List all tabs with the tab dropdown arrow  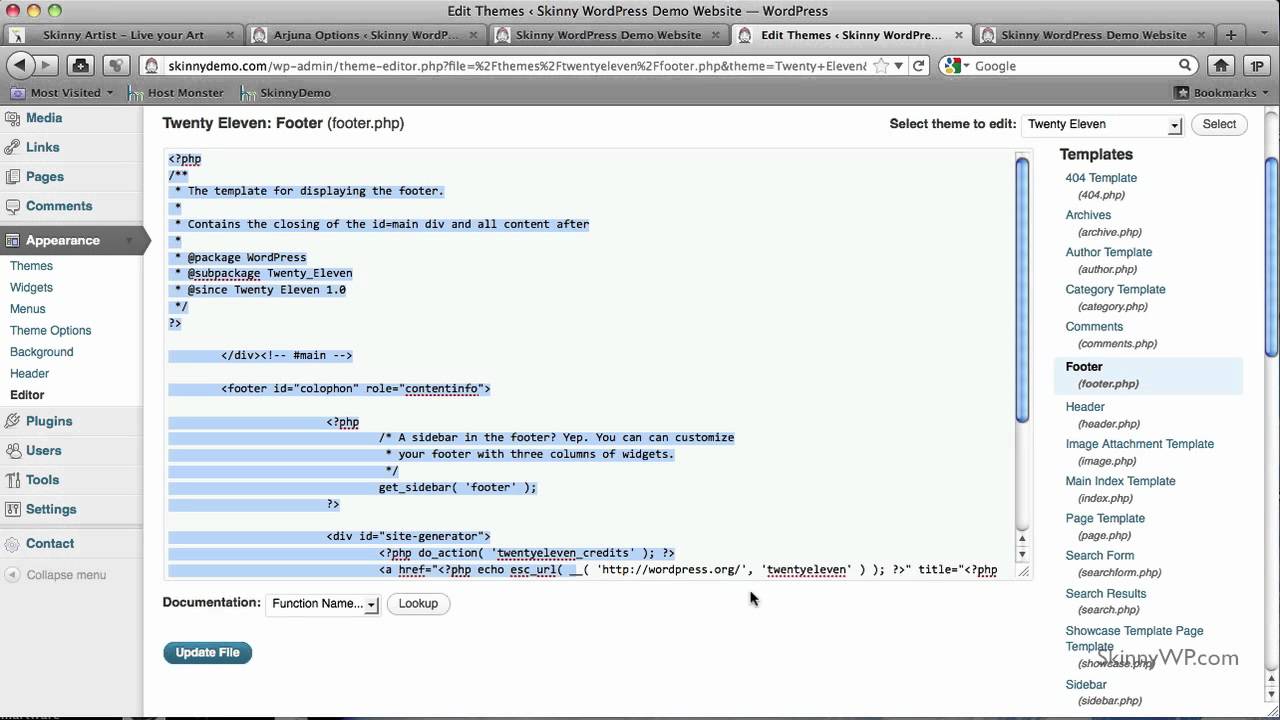[x=1263, y=35]
